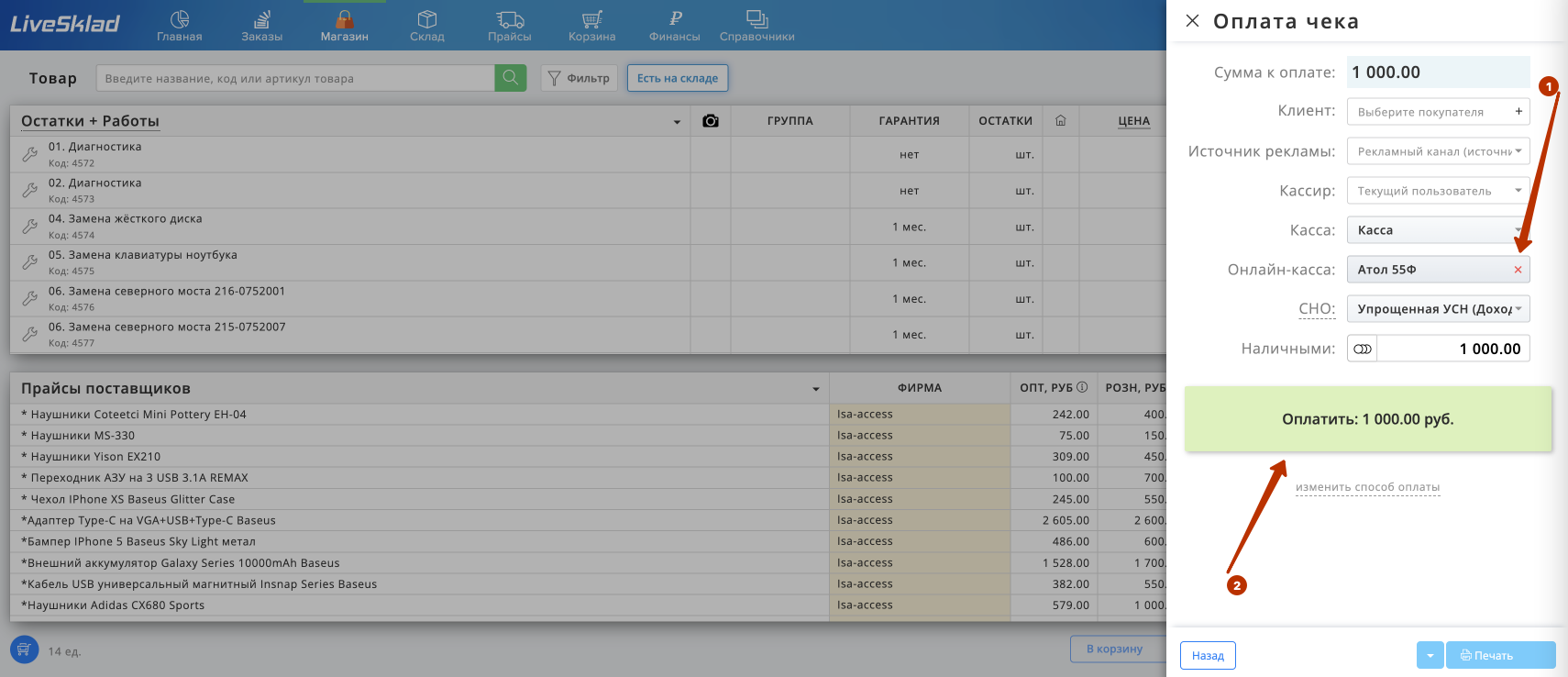Click the camera column icon
The height and width of the screenshot is (677, 1568).
point(711,121)
